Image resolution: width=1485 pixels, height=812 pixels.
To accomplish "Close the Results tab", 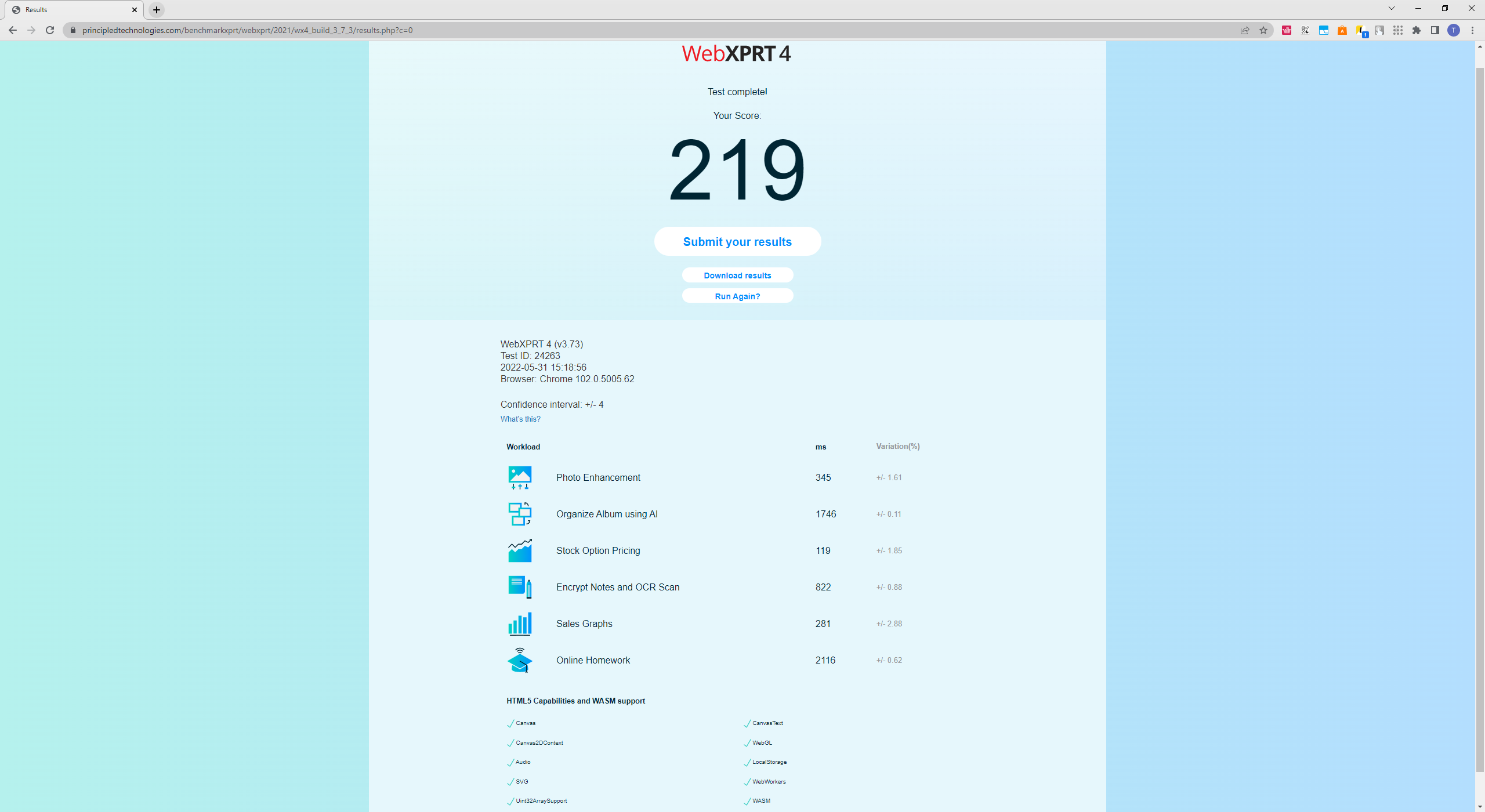I will 135,10.
